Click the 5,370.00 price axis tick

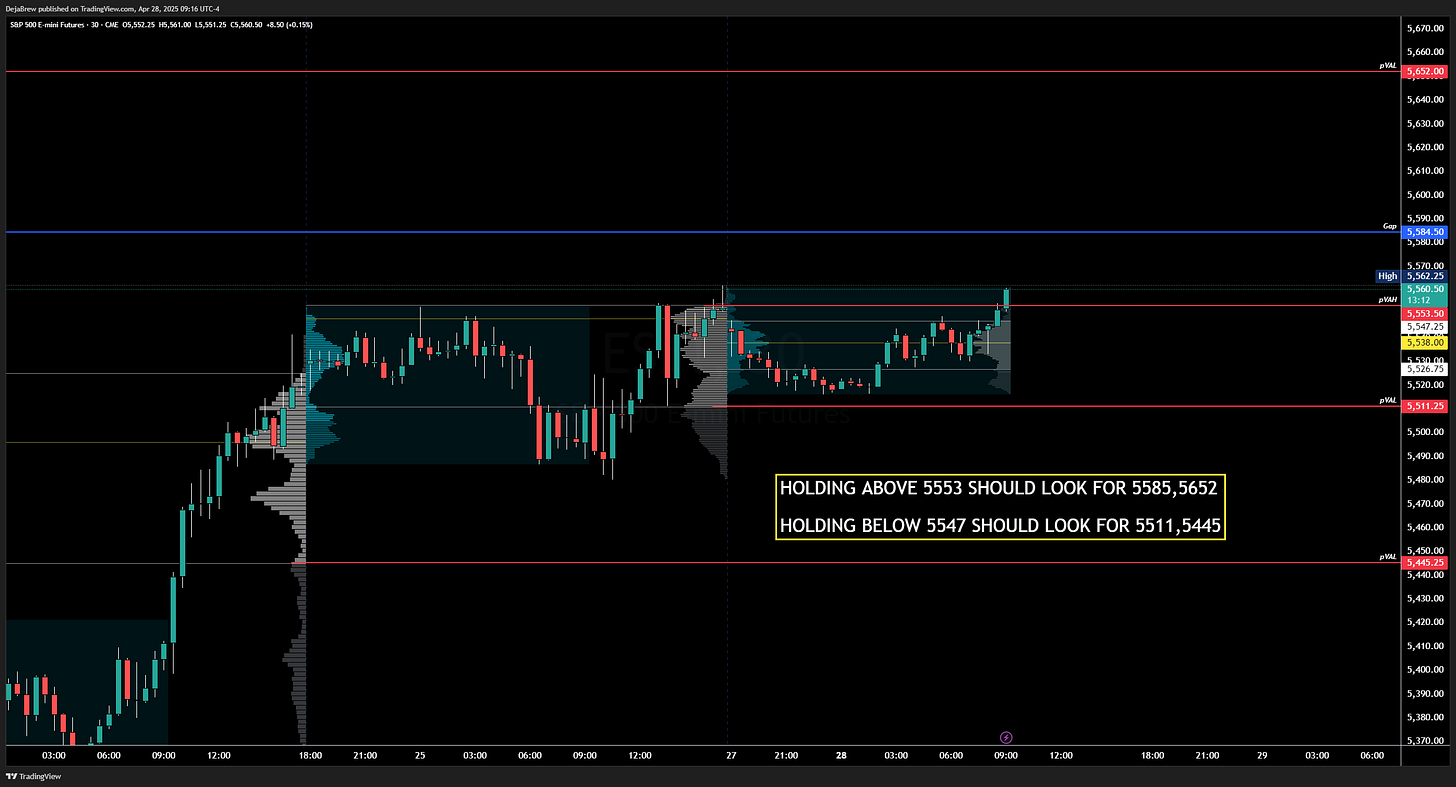coord(1424,741)
